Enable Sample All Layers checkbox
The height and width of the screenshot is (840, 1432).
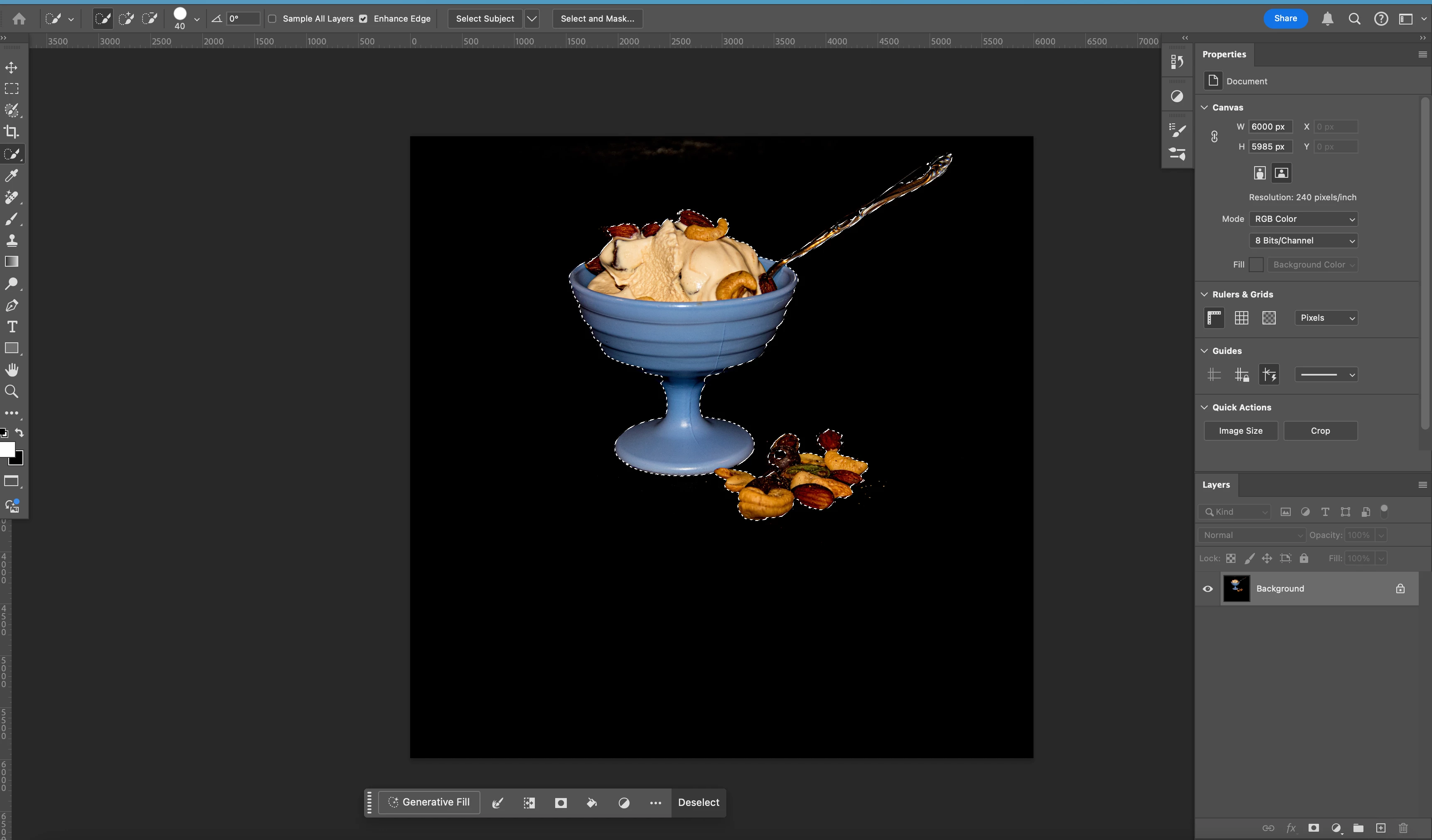pos(272,19)
